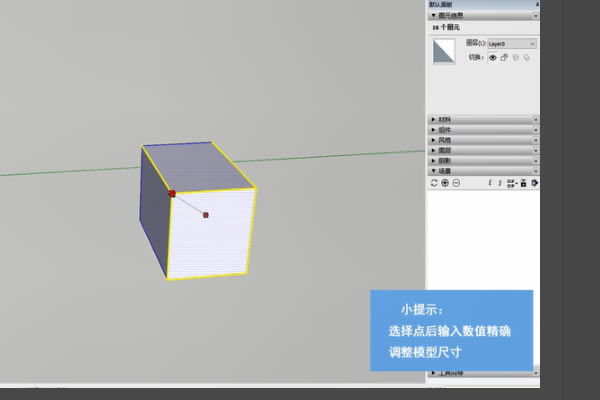Expand the 风格 (Styles) panel
The width and height of the screenshot is (600, 400).
pyautogui.click(x=434, y=140)
